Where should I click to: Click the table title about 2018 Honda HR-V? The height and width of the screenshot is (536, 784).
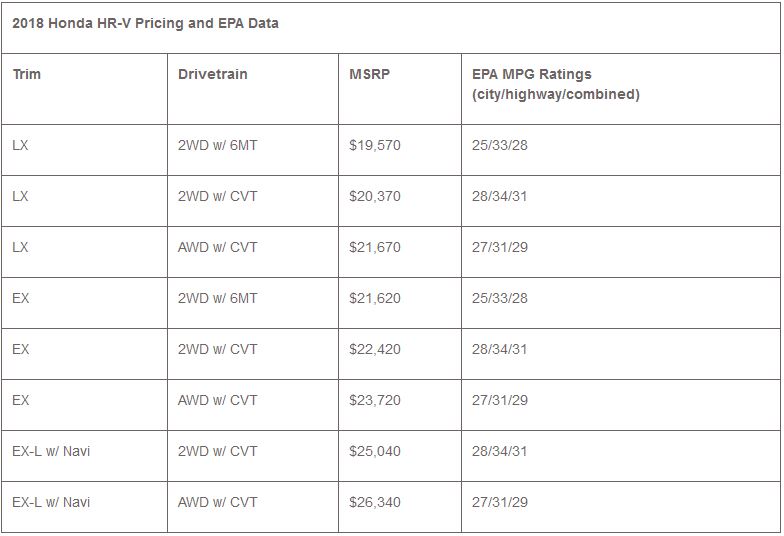coord(145,23)
